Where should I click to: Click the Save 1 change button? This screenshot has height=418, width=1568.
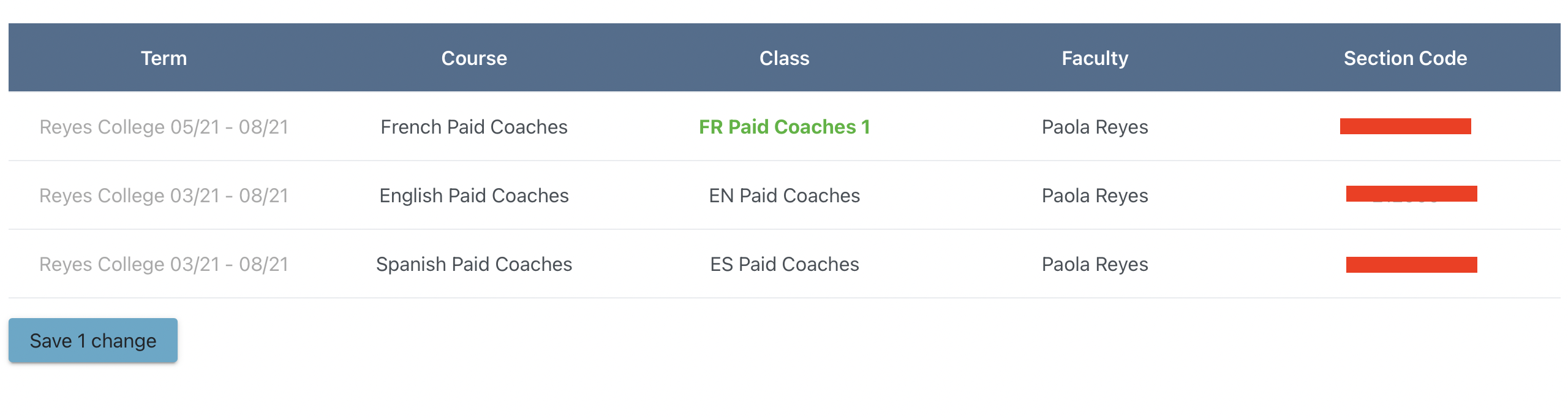click(93, 341)
